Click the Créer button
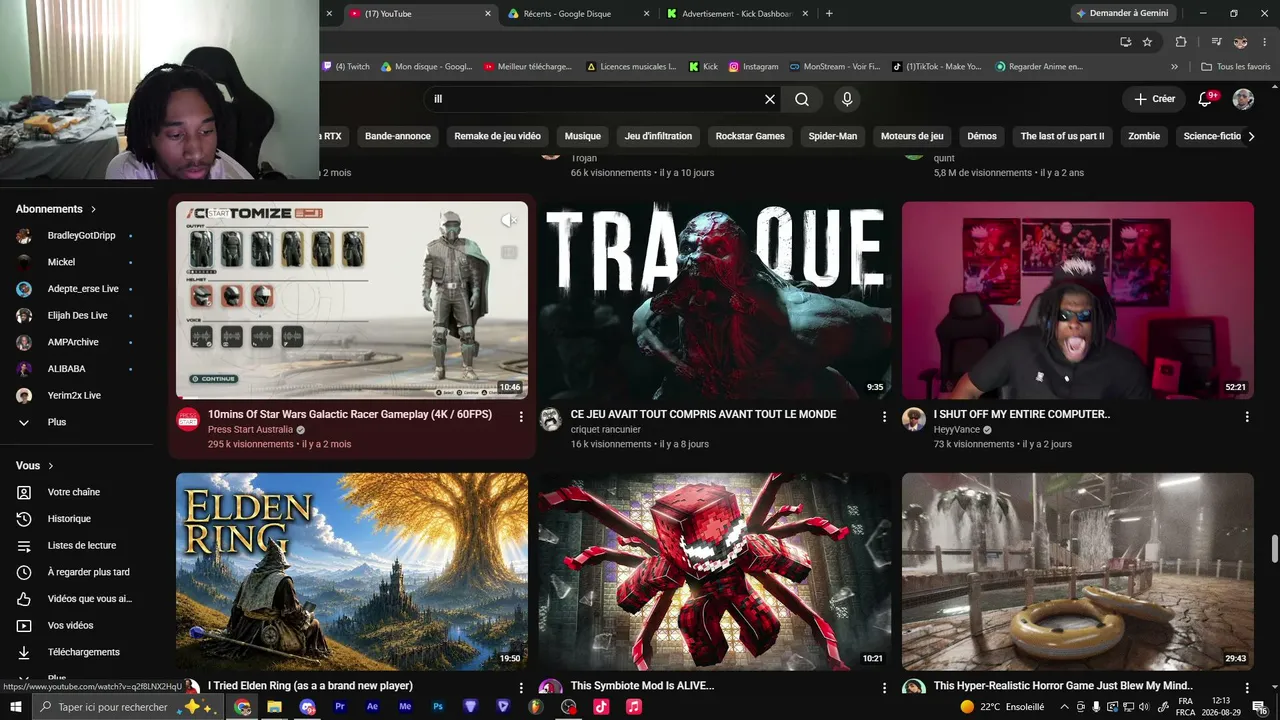Viewport: 1280px width, 720px height. point(1154,99)
